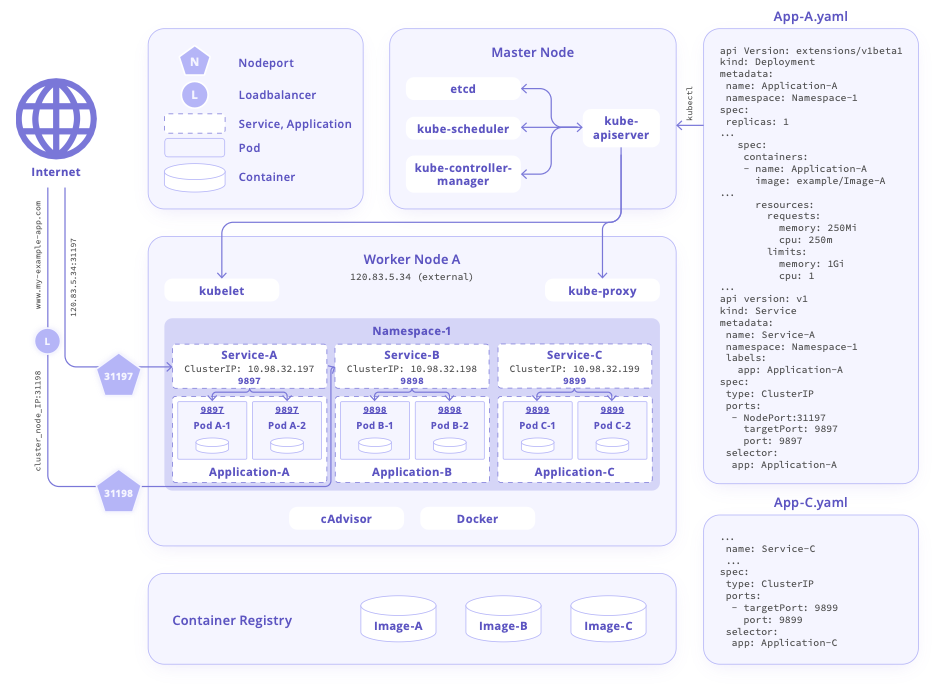Click the Namespace-1 heading

(411, 331)
